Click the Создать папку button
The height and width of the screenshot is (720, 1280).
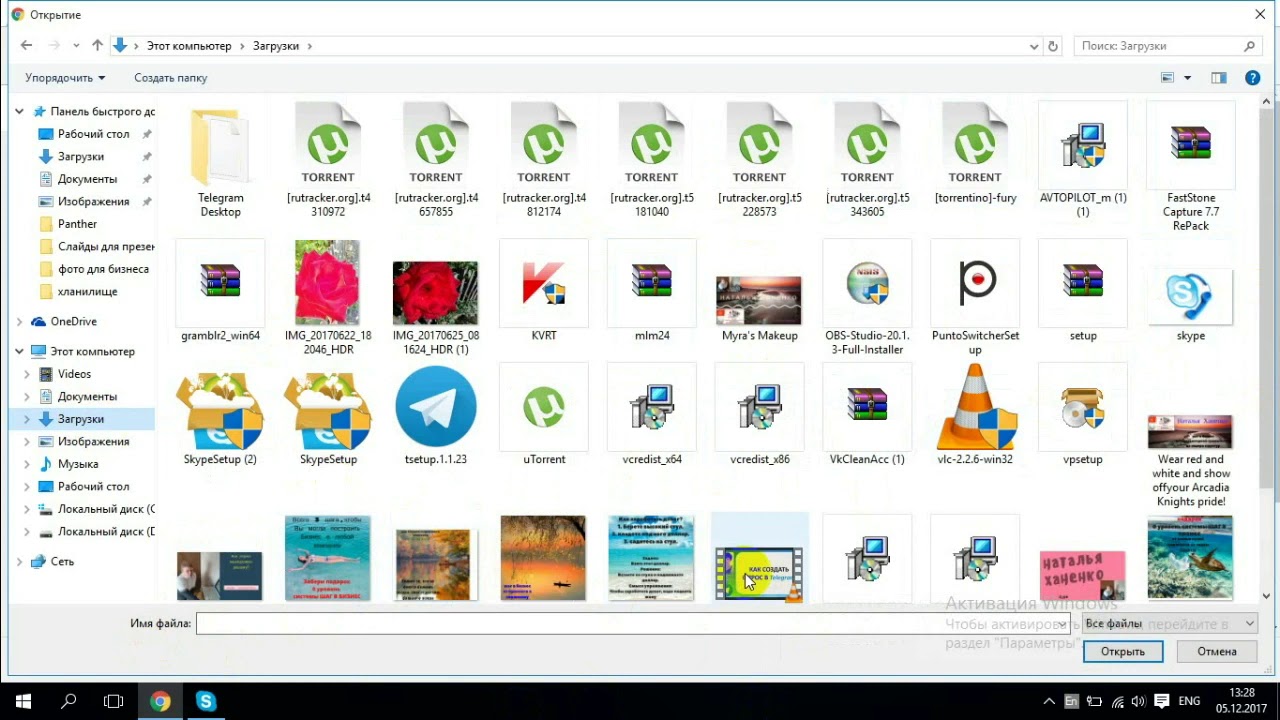point(171,78)
